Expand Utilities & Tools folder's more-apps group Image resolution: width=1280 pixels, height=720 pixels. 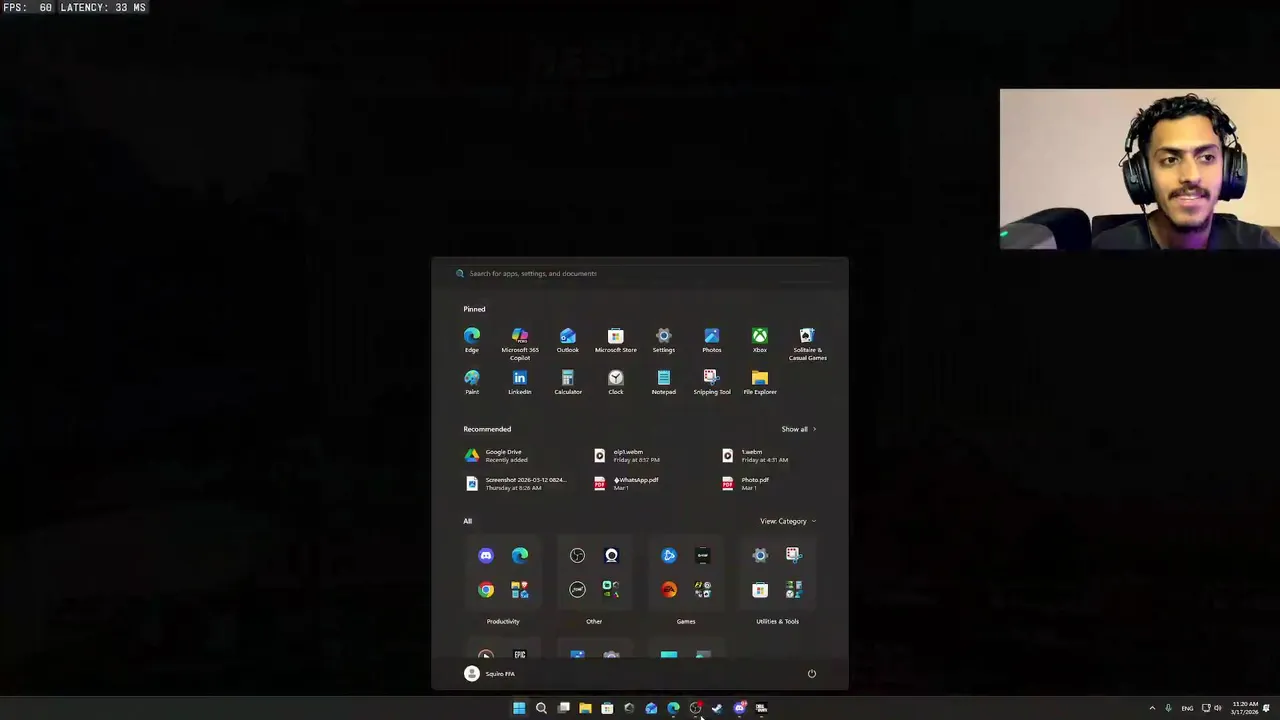pos(794,590)
